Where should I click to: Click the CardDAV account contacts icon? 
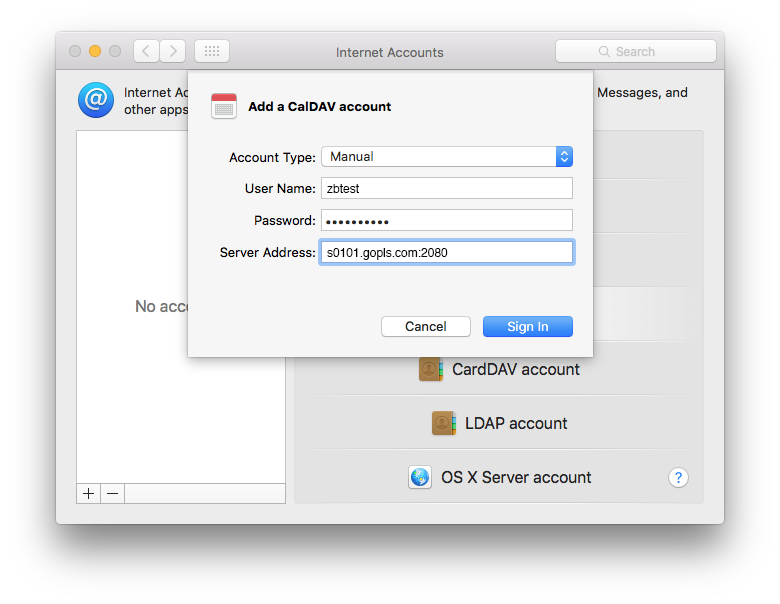pyautogui.click(x=431, y=369)
